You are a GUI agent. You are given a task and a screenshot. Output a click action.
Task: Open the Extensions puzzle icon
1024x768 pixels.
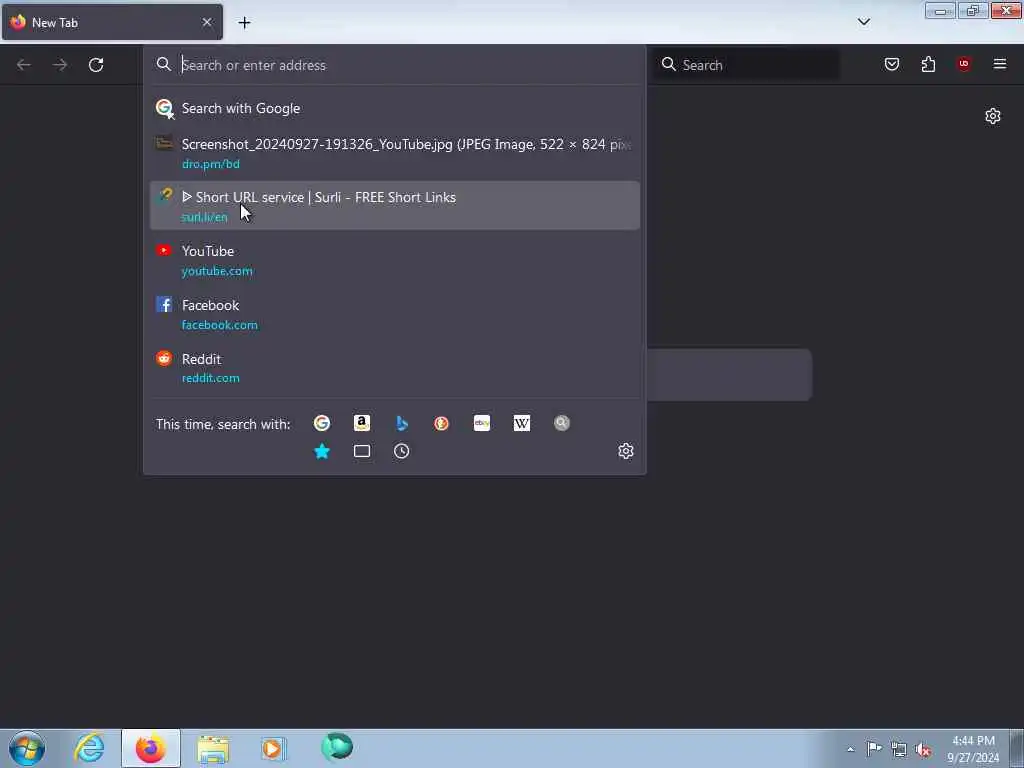point(928,64)
